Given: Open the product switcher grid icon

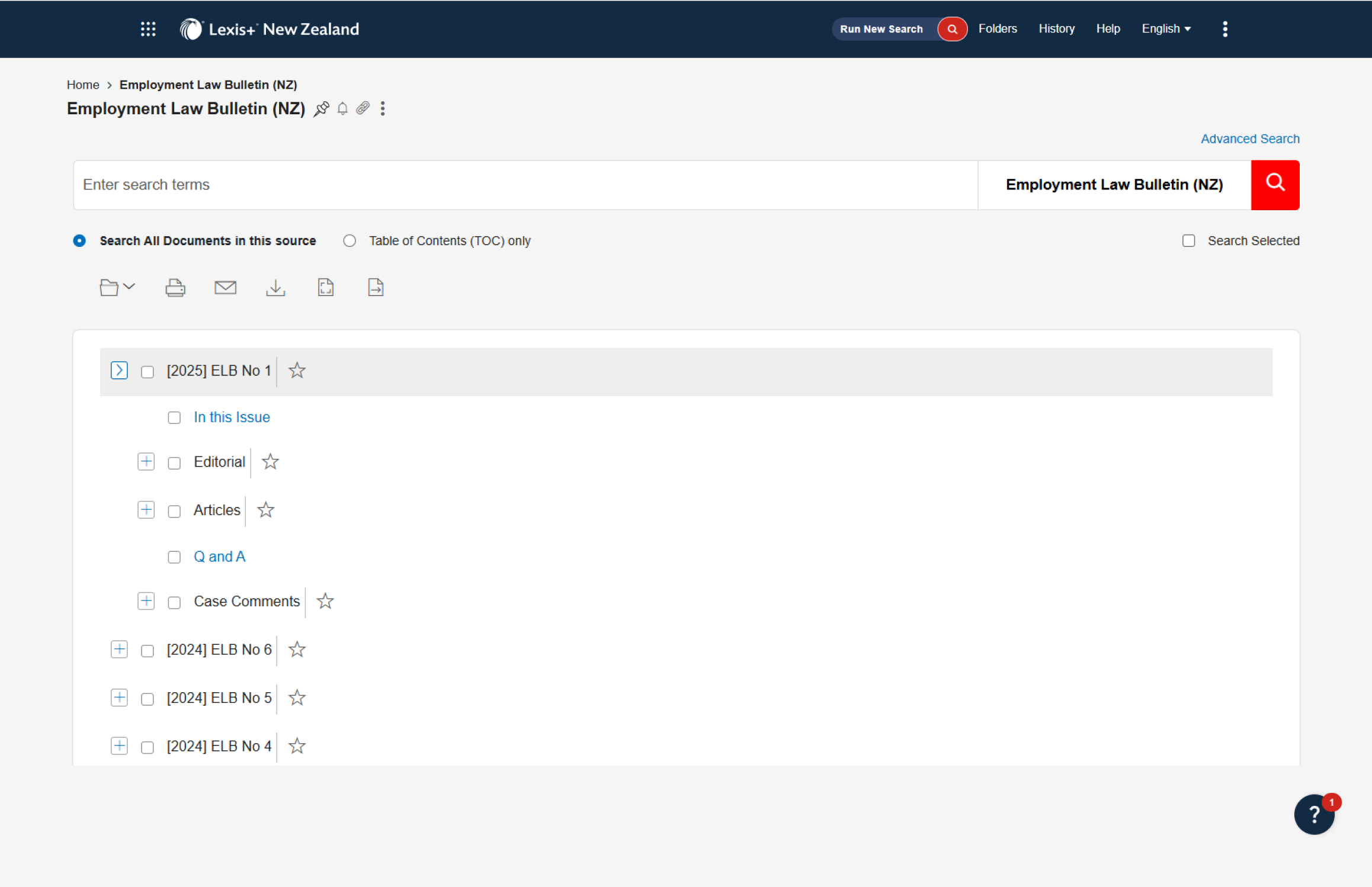Looking at the screenshot, I should [x=148, y=29].
